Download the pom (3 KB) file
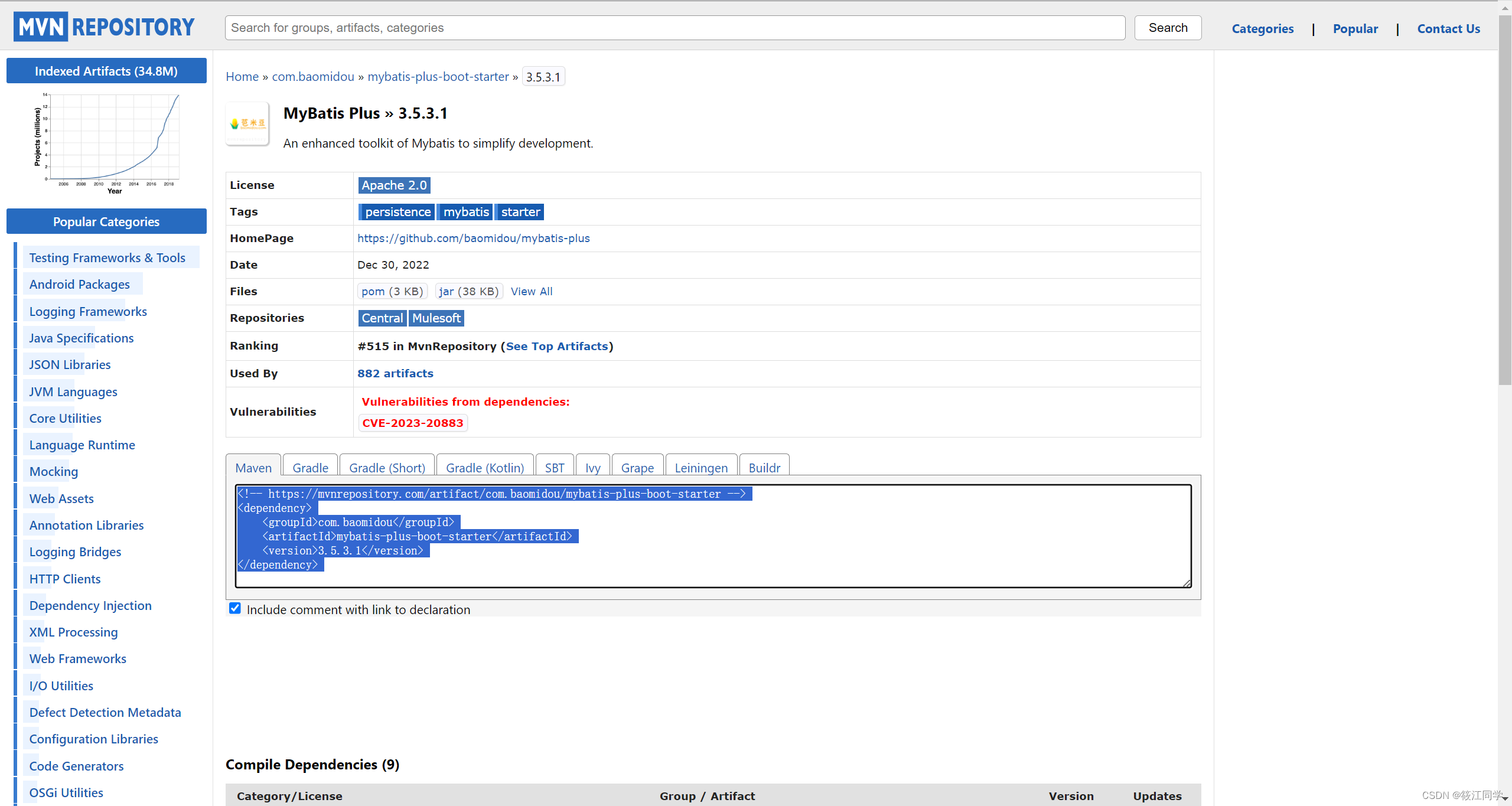 tap(392, 291)
